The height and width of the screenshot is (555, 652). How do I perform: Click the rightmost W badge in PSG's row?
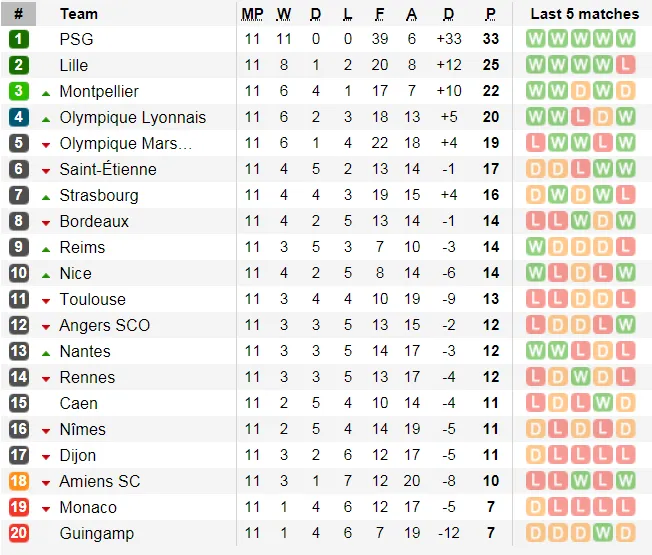(x=626, y=39)
